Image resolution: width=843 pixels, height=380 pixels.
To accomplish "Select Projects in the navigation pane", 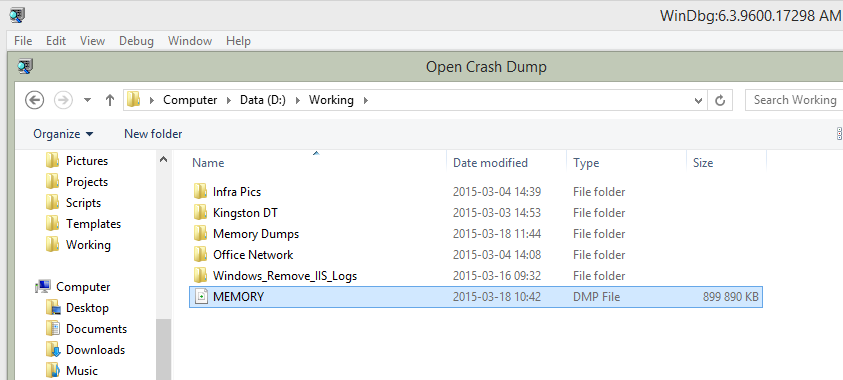I will [x=87, y=182].
